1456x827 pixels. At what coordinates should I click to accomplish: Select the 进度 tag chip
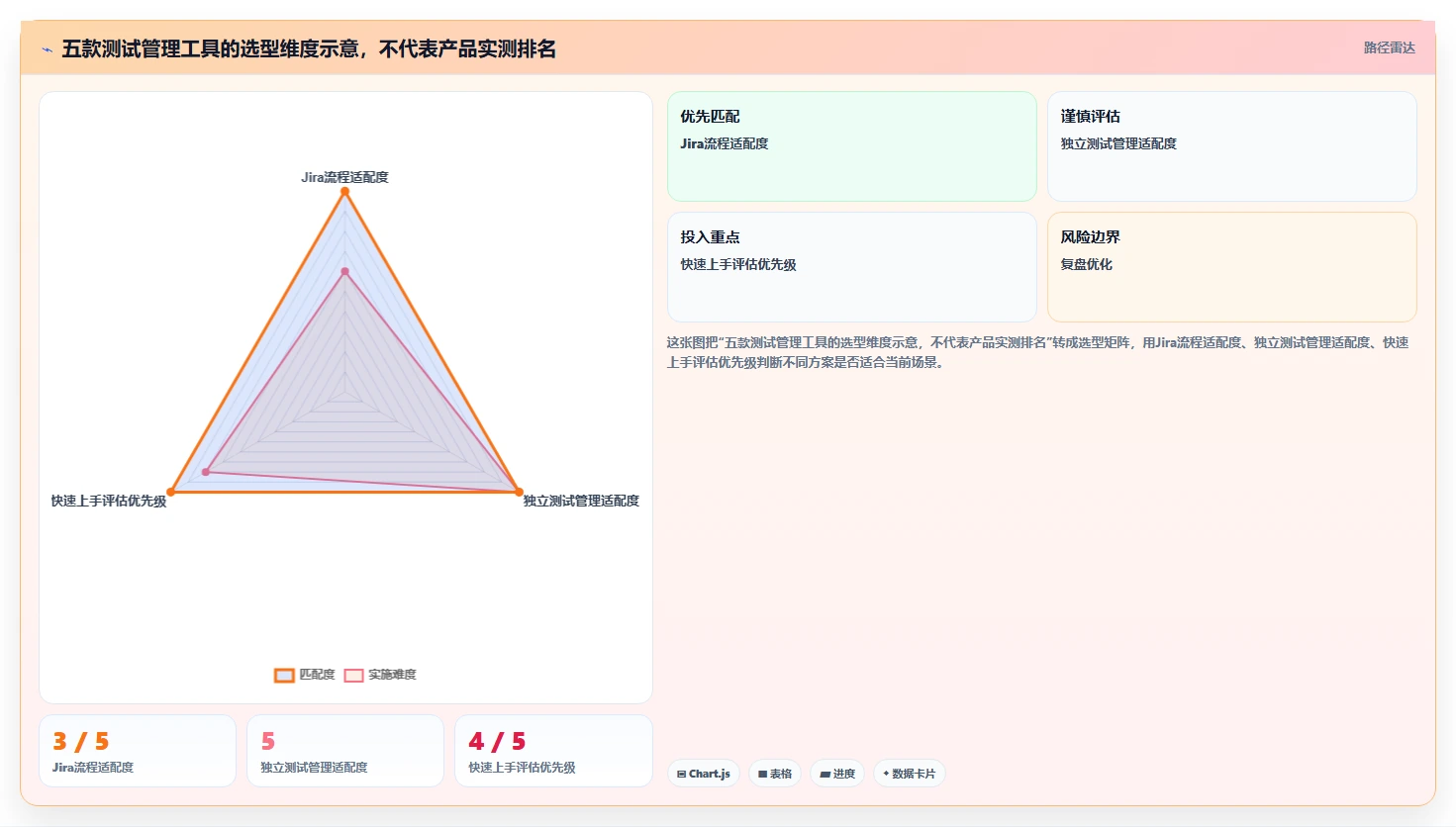837,774
